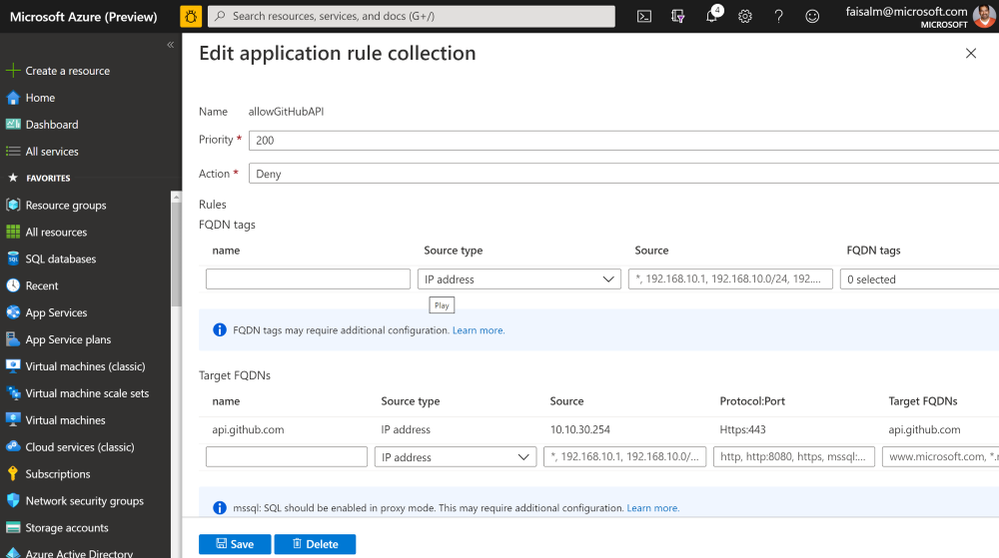Click the search resources box
Viewport: 999px width, 558px height.
coord(412,16)
